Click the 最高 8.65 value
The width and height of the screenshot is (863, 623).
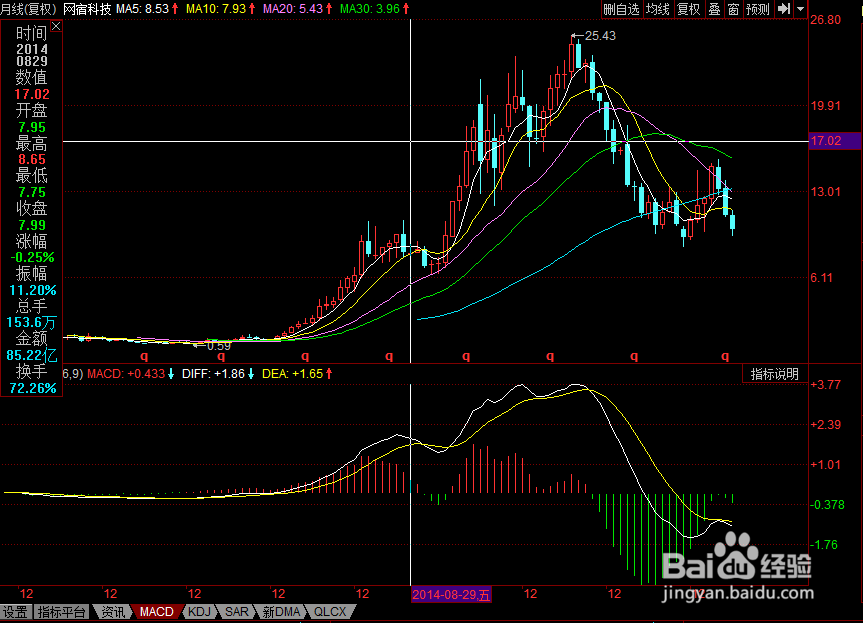point(32,160)
